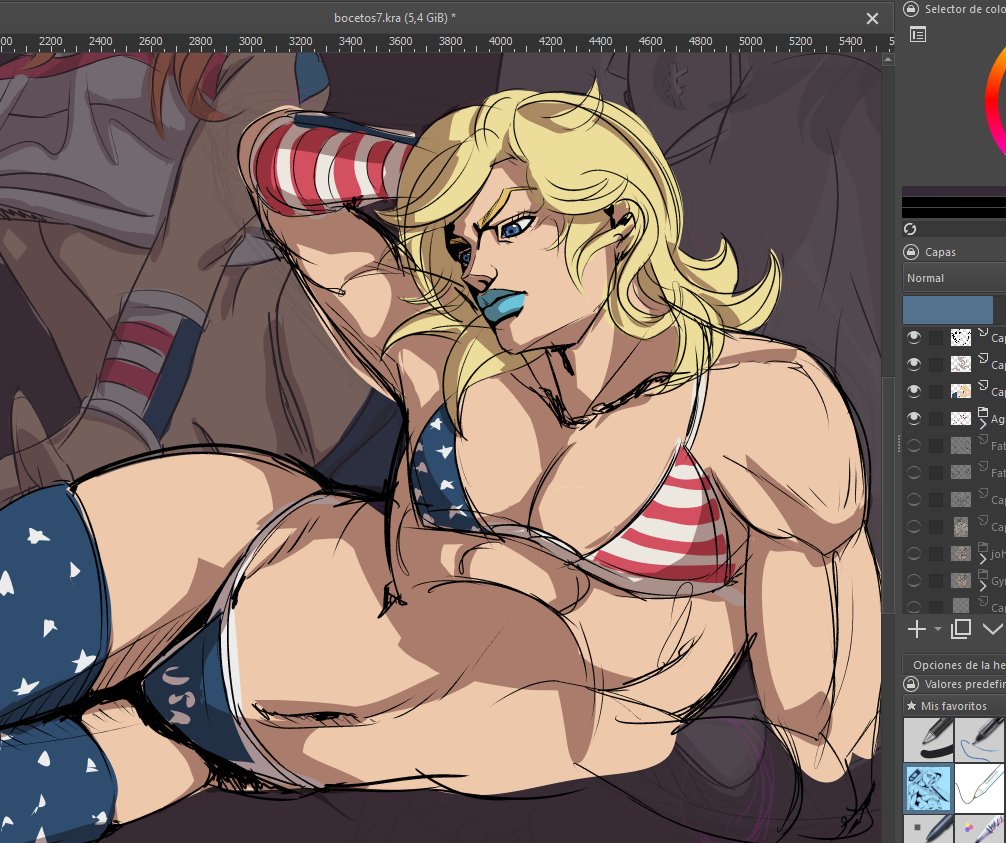This screenshot has height=843, width=1006.
Task: Toggle lock on the Capas docker
Action: pyautogui.click(x=910, y=252)
